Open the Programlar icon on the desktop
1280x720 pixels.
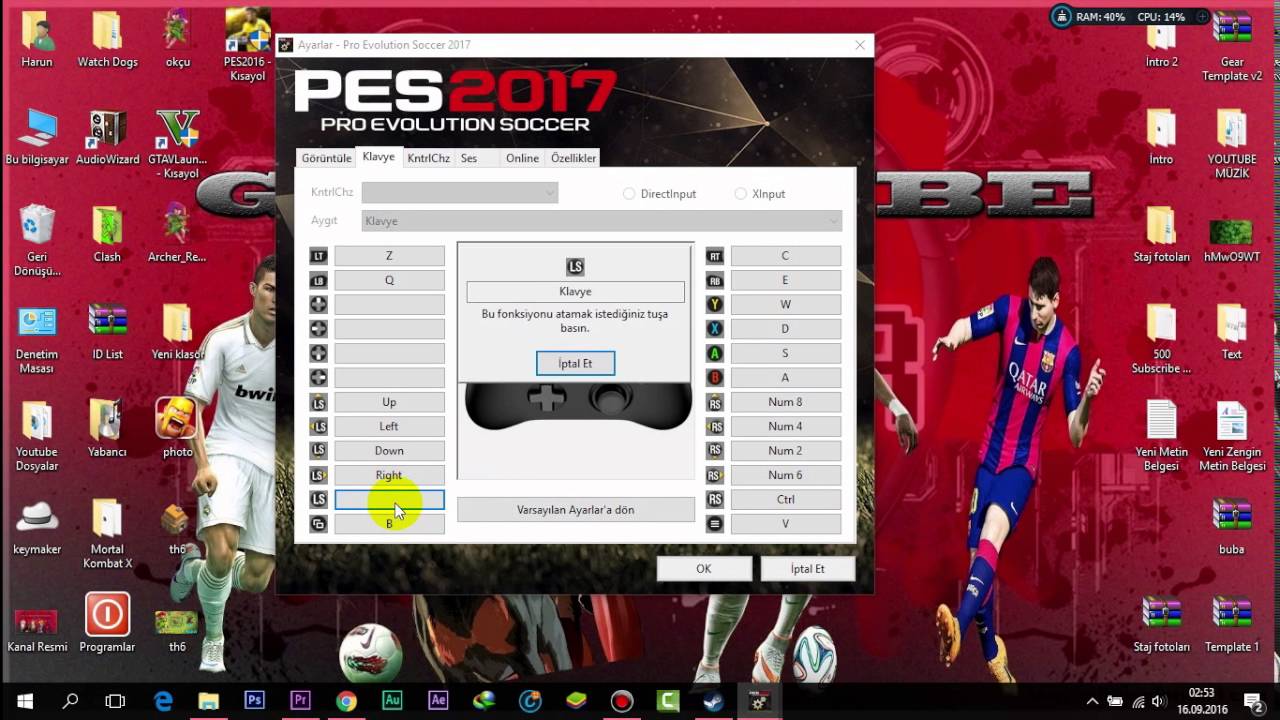point(107,623)
